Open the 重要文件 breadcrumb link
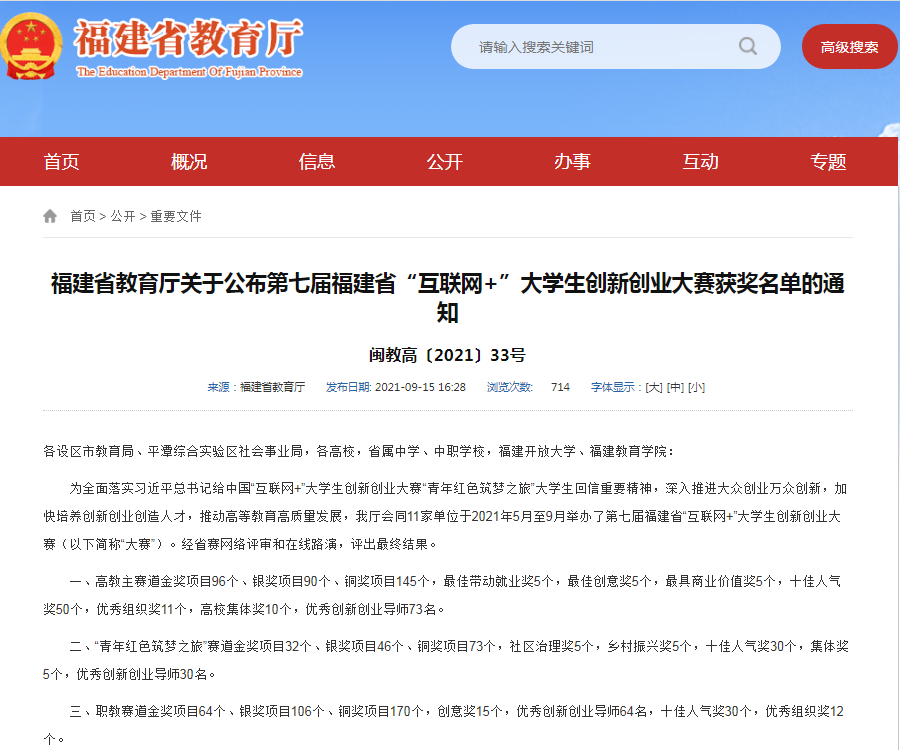Screen dimensions: 900x750 (176, 216)
